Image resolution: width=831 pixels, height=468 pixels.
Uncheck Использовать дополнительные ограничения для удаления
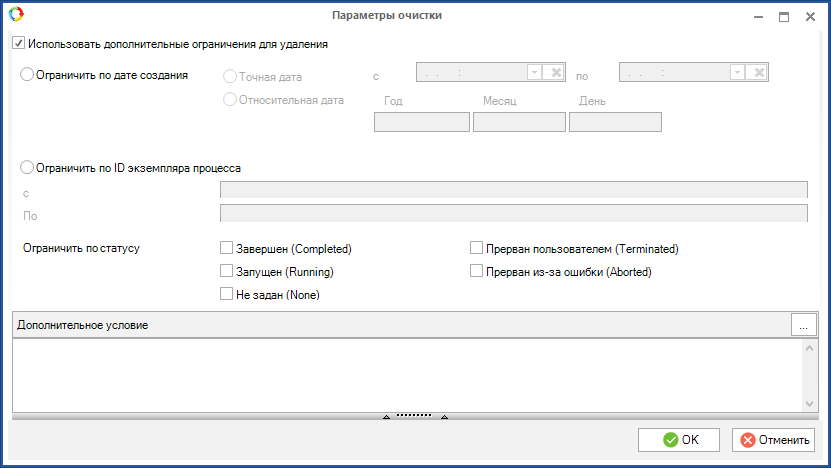point(18,44)
